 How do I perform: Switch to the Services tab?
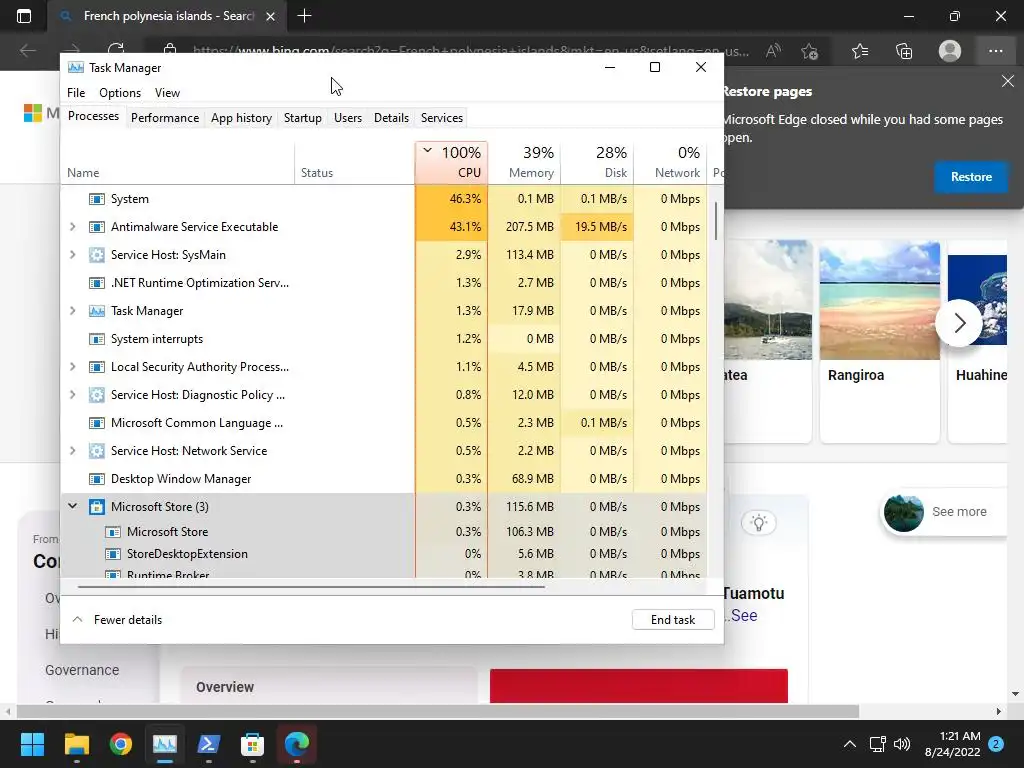click(x=441, y=118)
